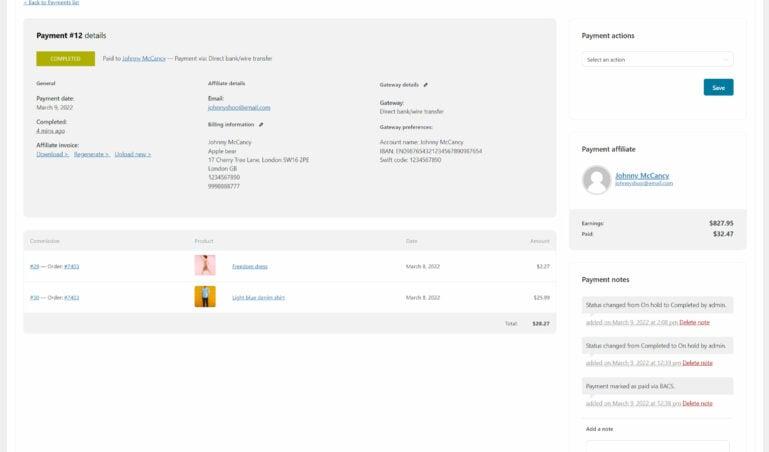Click Johnny McCancy's avatar image

[x=596, y=179]
